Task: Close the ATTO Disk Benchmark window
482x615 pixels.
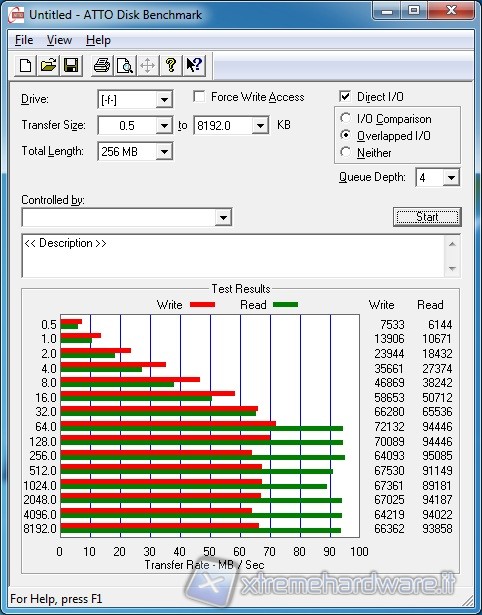Action: pyautogui.click(x=451, y=11)
